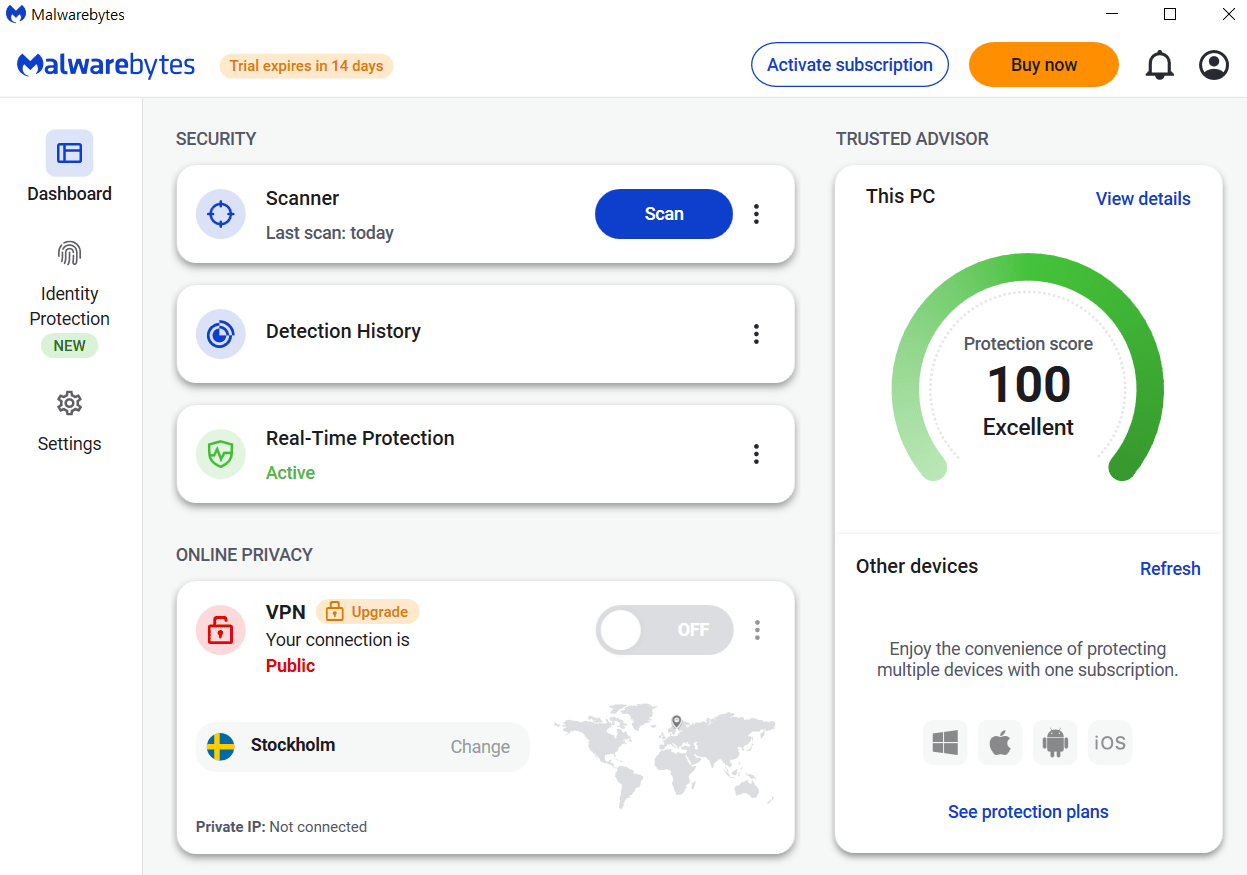Click the Scanner crosshair icon
1247x875 pixels.
(x=220, y=214)
